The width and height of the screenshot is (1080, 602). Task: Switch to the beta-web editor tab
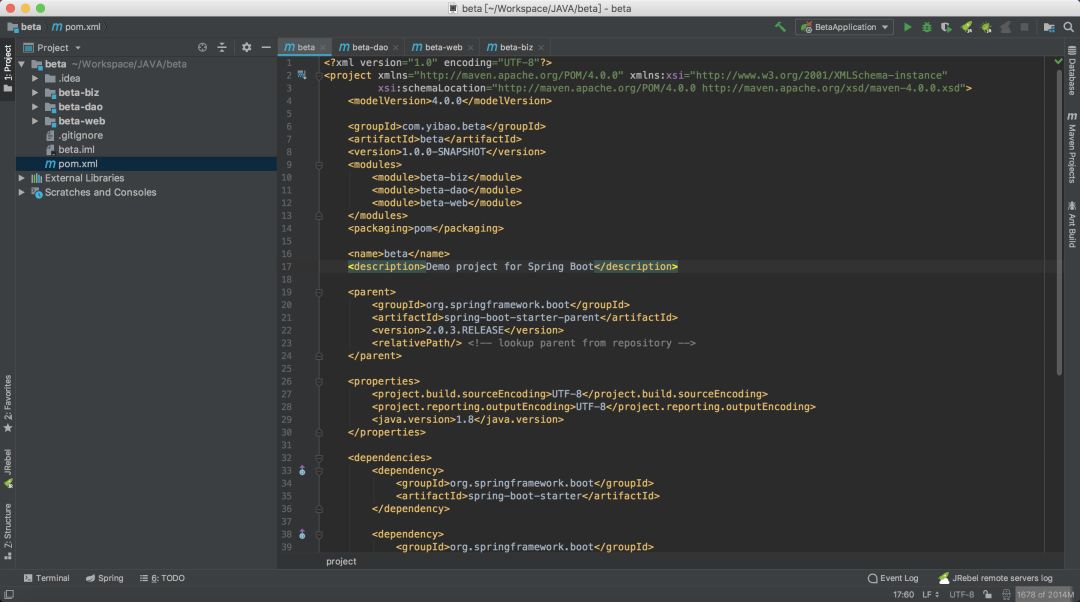tap(443, 47)
